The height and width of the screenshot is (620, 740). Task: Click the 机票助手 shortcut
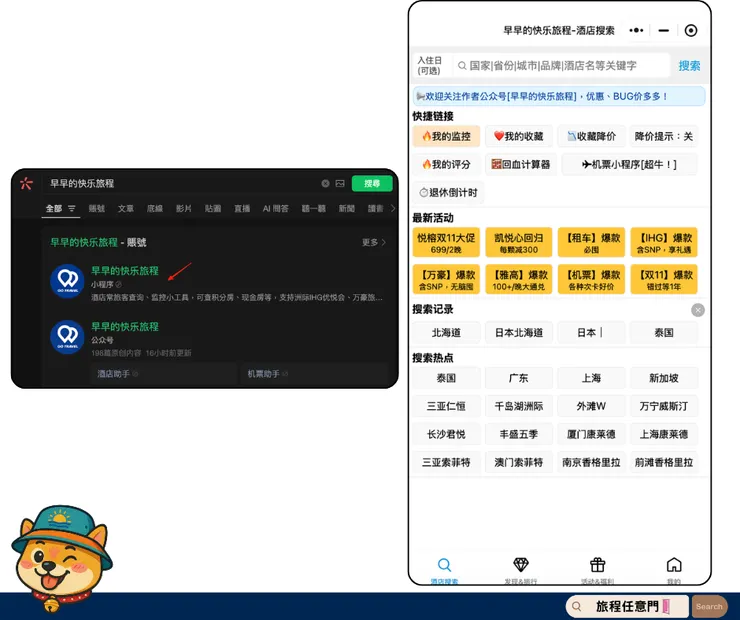pos(314,374)
